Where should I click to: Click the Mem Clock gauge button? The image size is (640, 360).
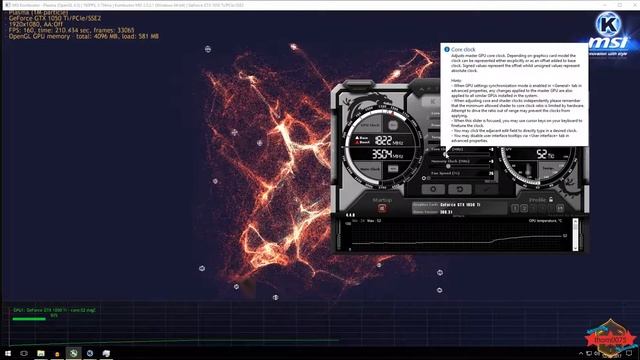[393, 169]
